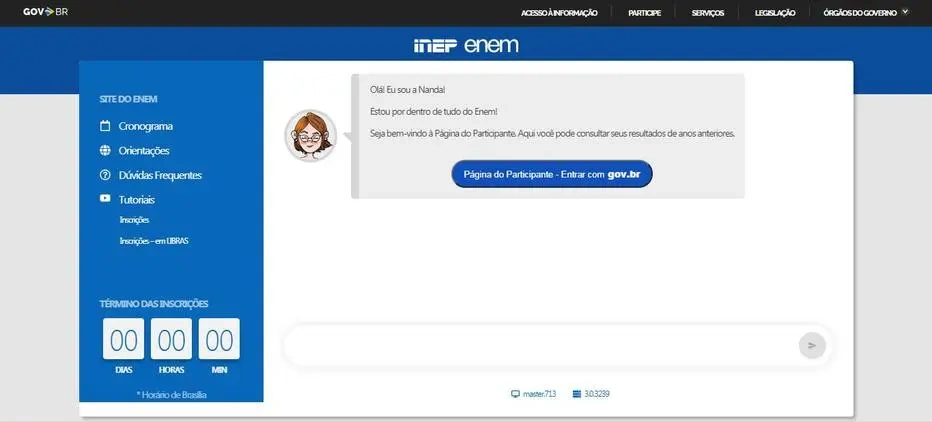
Task: Open the Inscrições tutorial link
Action: 134,220
